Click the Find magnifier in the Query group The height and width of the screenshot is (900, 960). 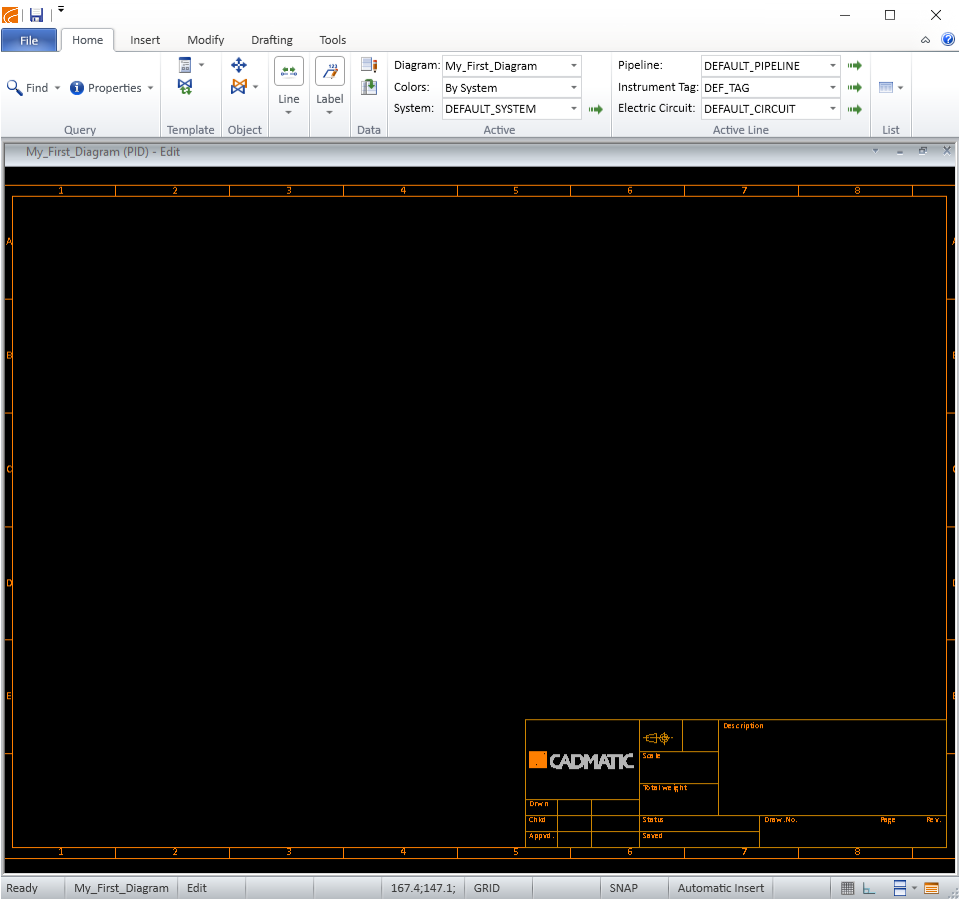[15, 88]
